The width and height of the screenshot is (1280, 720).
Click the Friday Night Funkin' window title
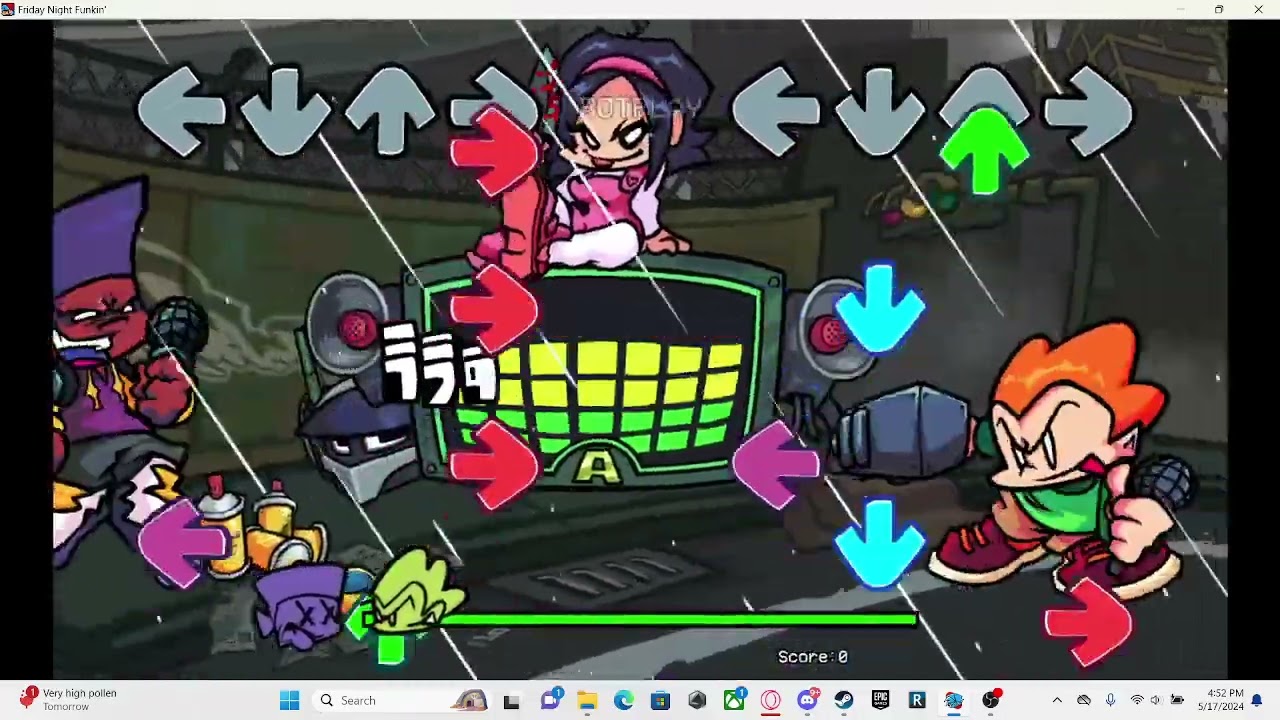coord(62,9)
